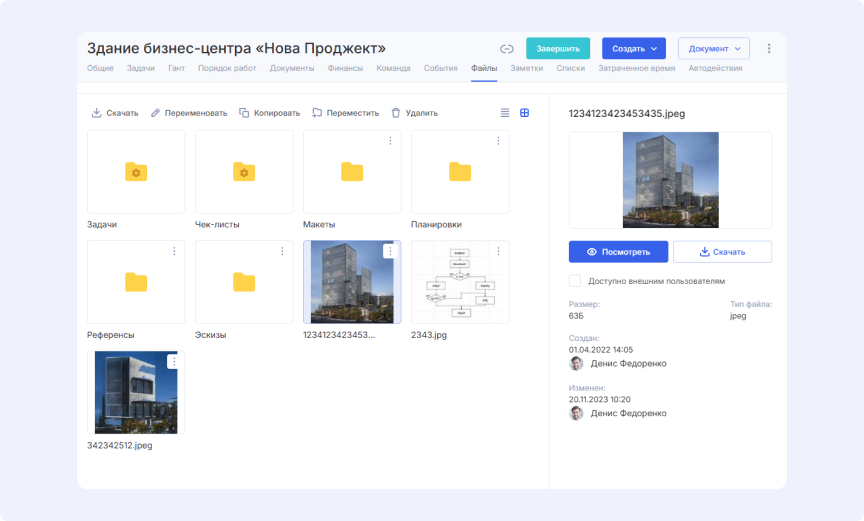
Task: Open the three-dot menu in project header
Action: [768, 48]
